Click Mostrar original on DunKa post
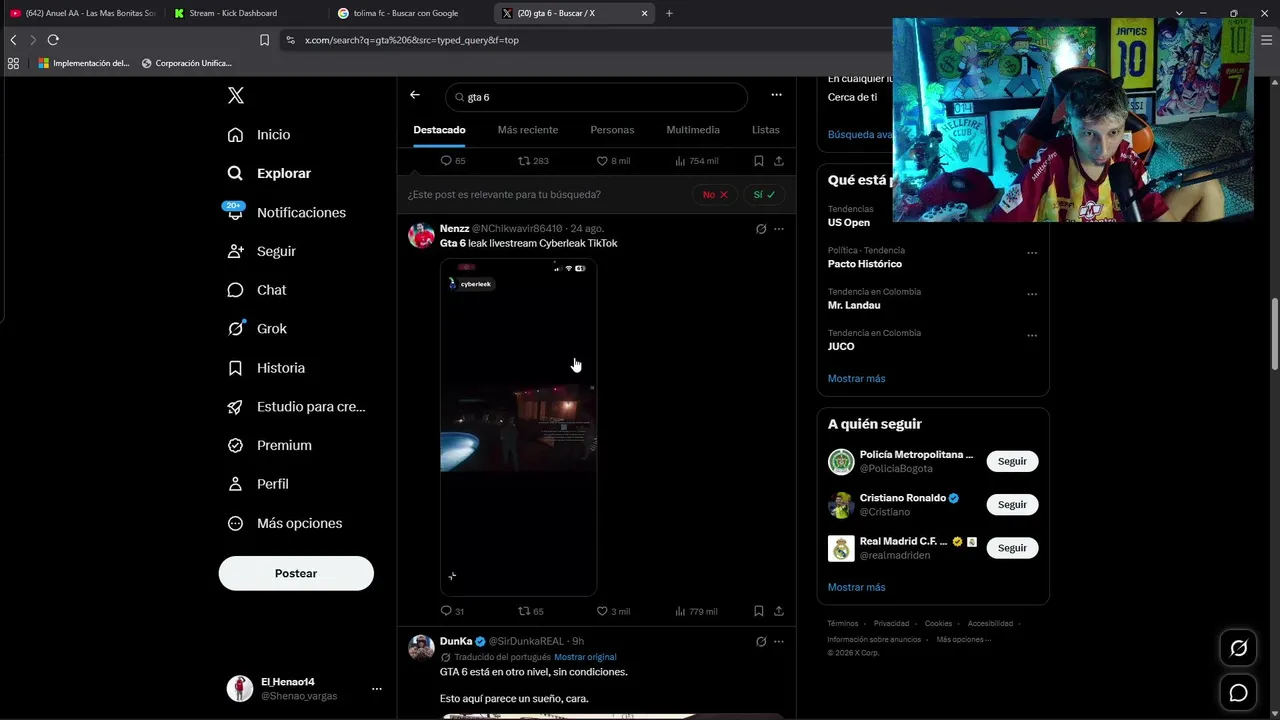This screenshot has width=1280, height=720. coord(585,657)
